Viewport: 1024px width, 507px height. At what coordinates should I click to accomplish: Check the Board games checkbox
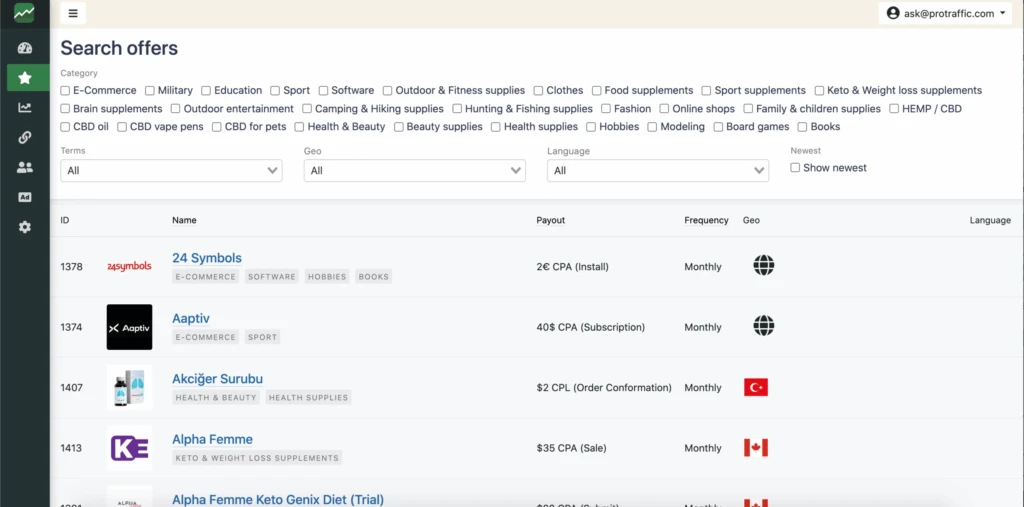pos(718,127)
